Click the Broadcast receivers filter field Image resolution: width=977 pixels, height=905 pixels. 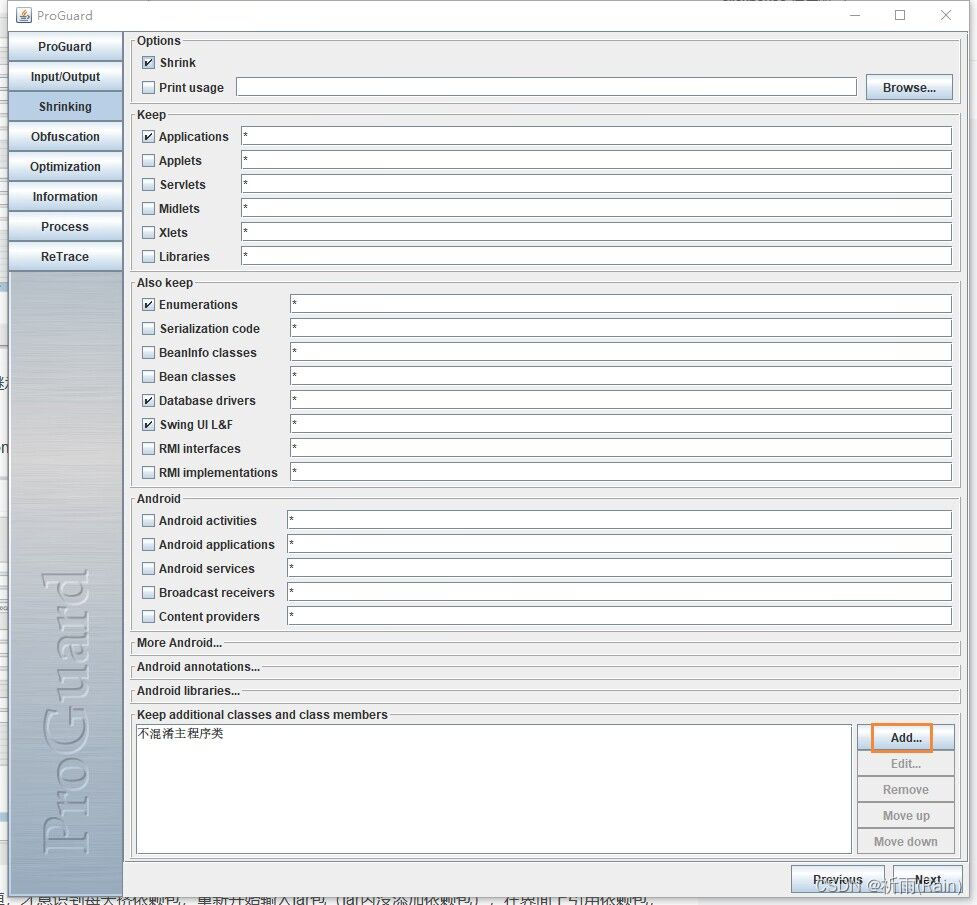click(x=619, y=591)
